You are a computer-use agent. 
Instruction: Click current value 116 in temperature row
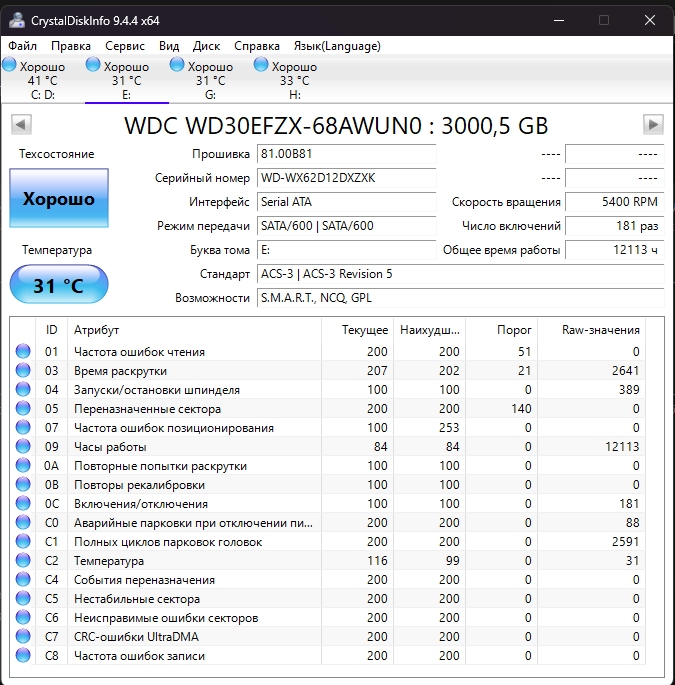[377, 560]
